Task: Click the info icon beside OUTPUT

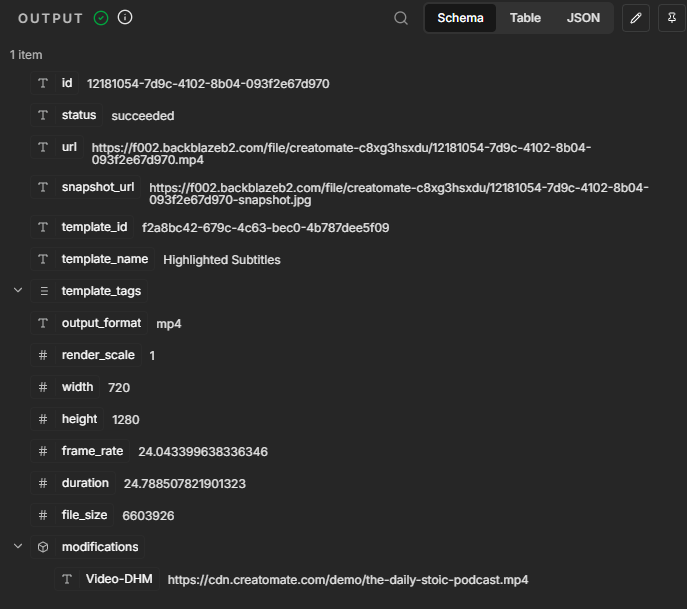Action: (x=125, y=18)
